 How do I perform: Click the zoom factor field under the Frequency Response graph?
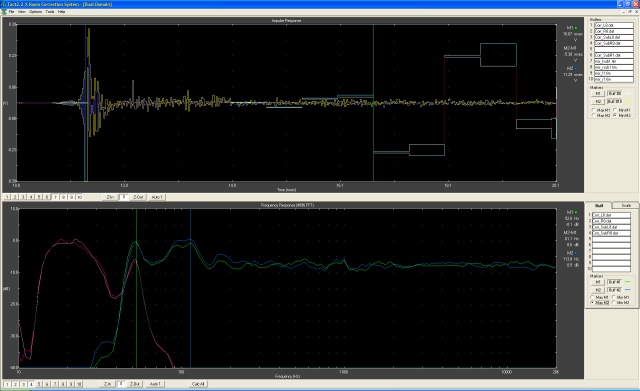121,384
